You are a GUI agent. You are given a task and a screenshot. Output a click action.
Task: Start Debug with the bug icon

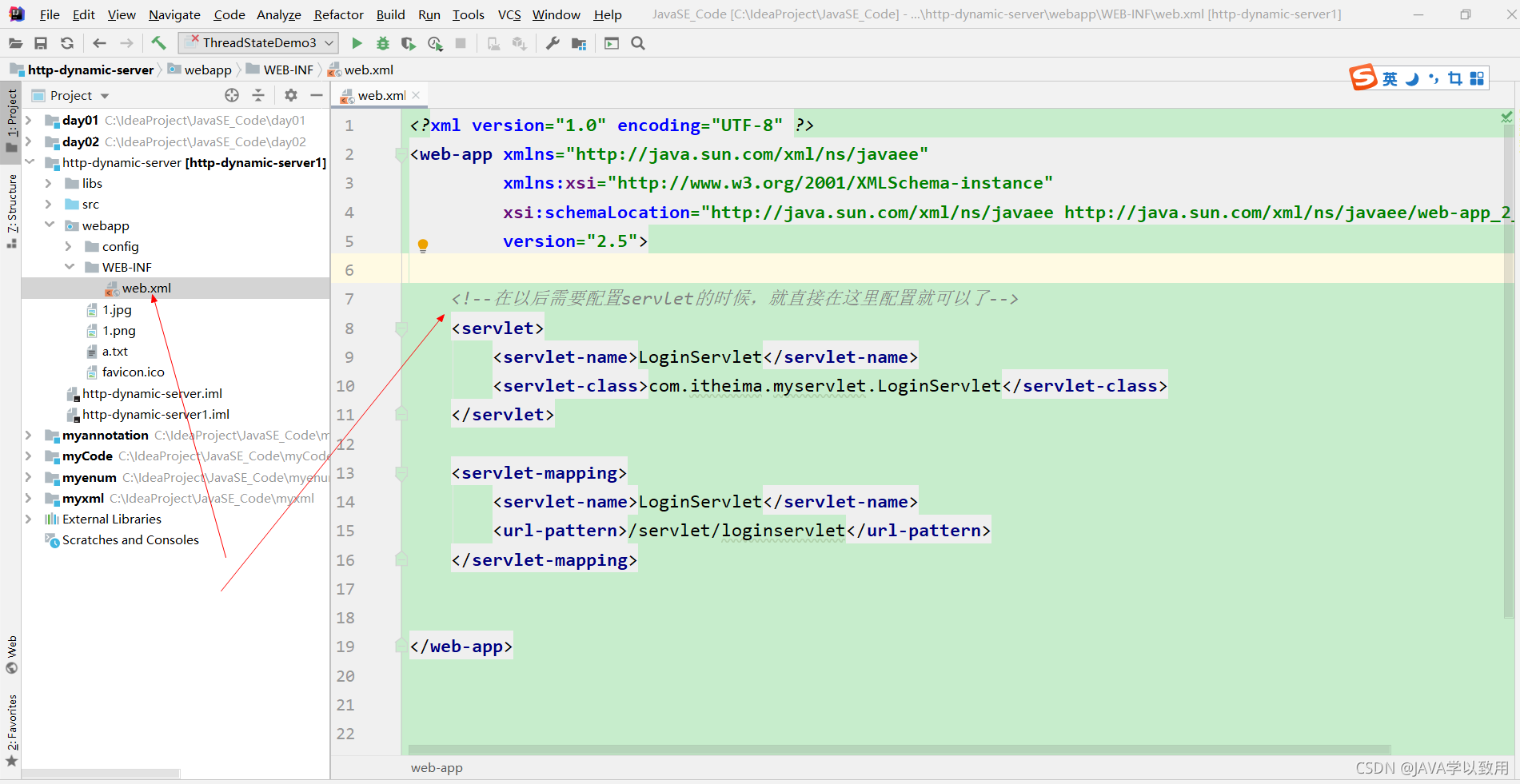(383, 43)
